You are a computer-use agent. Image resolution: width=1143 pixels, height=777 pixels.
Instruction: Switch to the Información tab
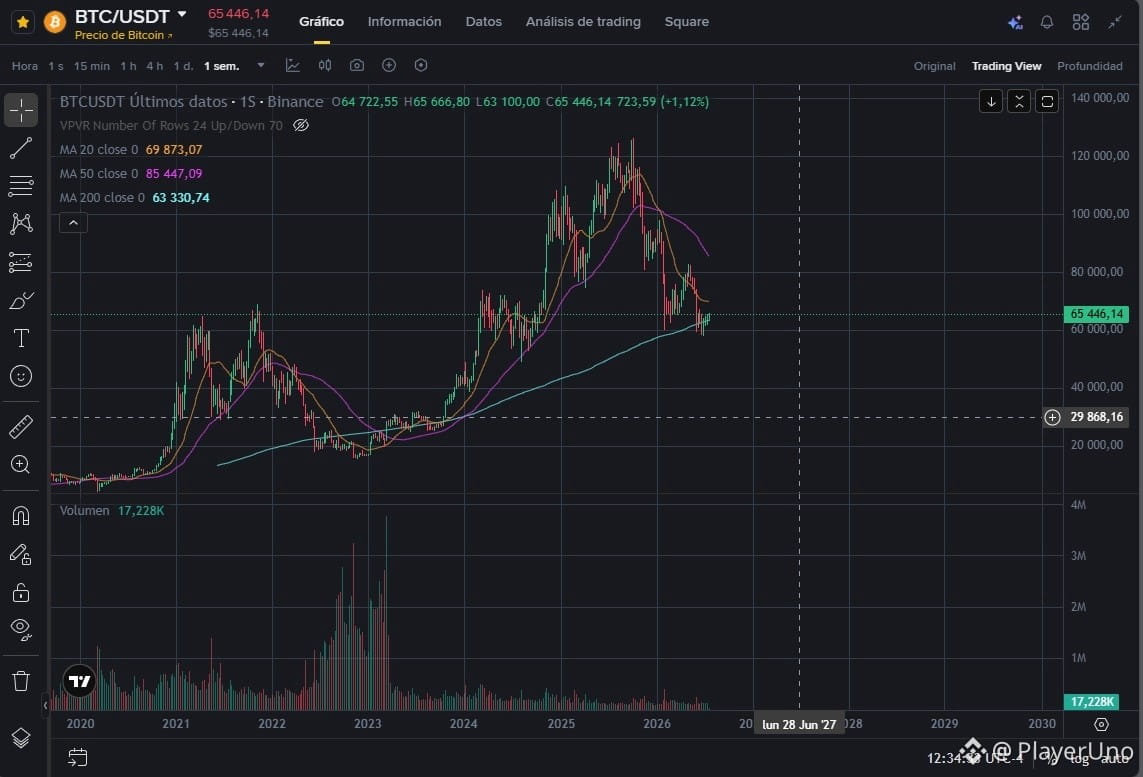pos(404,22)
